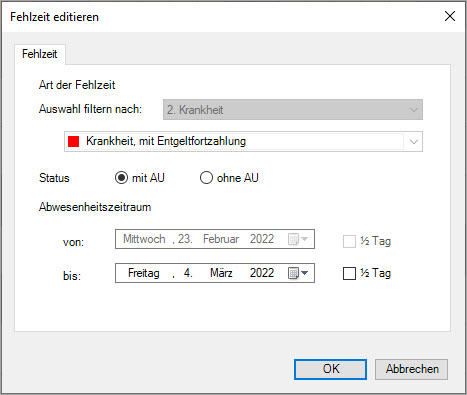The height and width of the screenshot is (395, 467).
Task: Select the year 2022 in the 'bis' date
Action: 262,273
